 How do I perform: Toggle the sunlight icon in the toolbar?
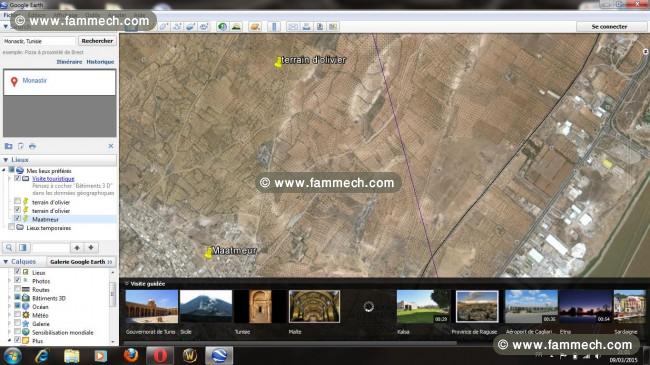236,27
